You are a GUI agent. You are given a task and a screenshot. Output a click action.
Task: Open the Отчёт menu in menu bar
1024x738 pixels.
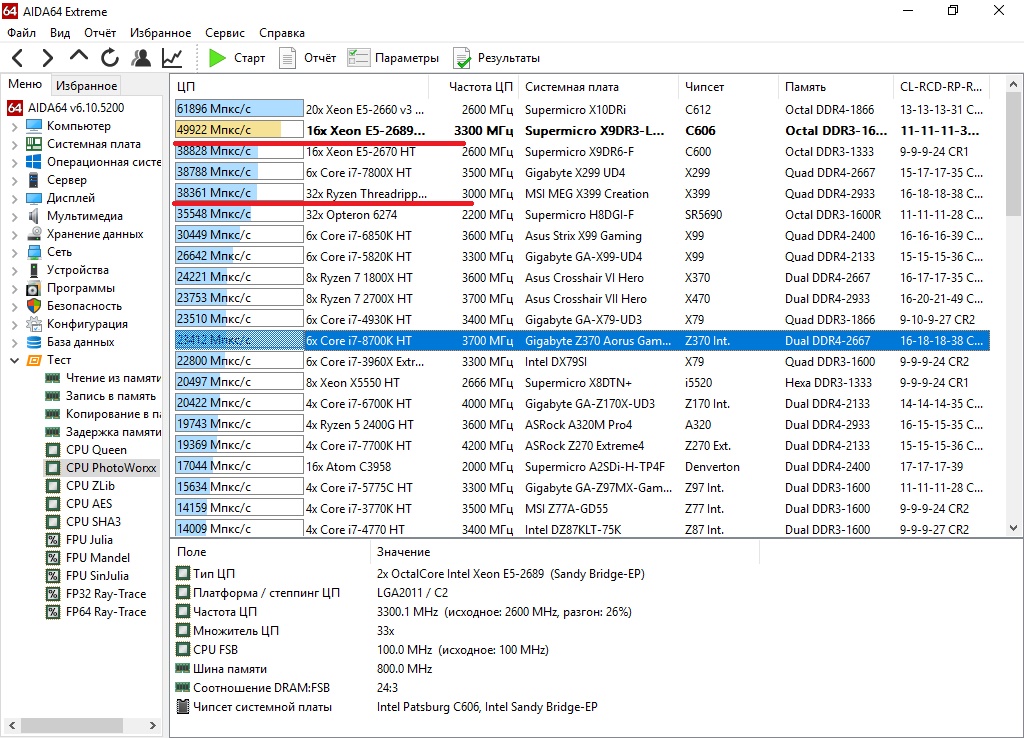tap(99, 33)
